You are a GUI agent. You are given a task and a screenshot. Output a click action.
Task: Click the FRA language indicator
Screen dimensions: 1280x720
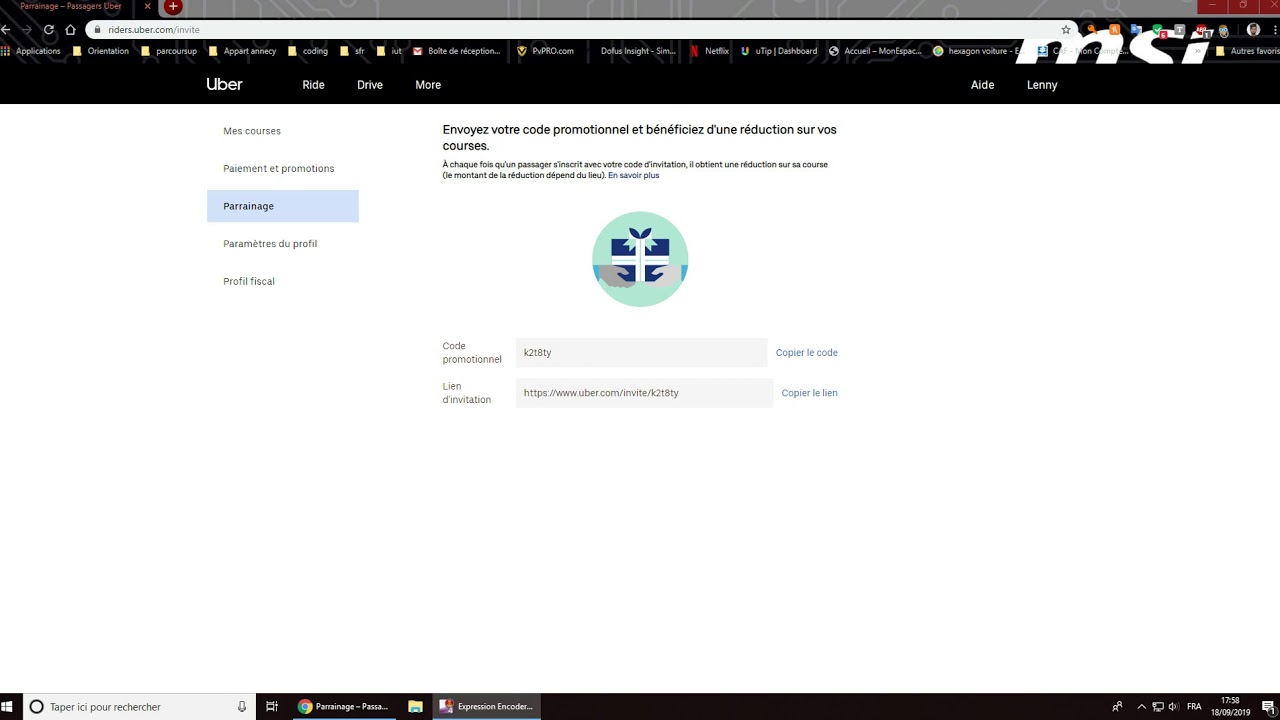(x=1194, y=706)
